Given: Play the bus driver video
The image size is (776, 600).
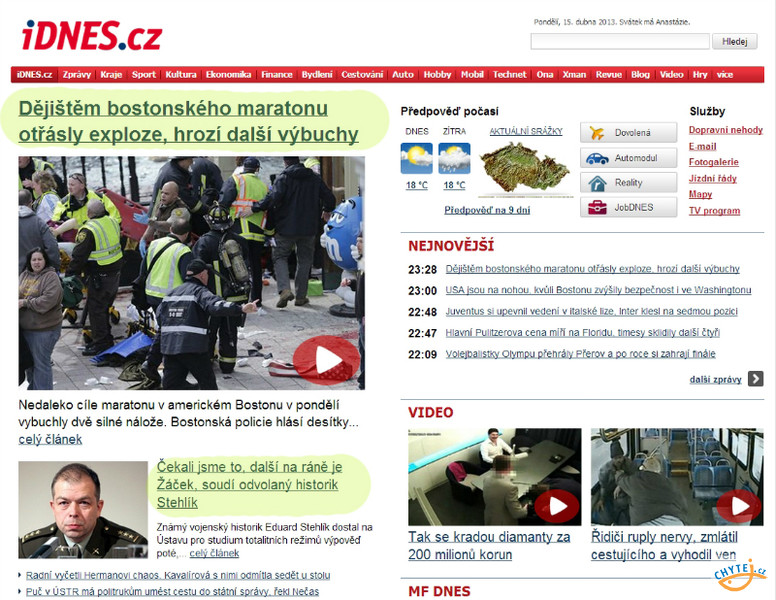Looking at the screenshot, I should pyautogui.click(x=738, y=506).
